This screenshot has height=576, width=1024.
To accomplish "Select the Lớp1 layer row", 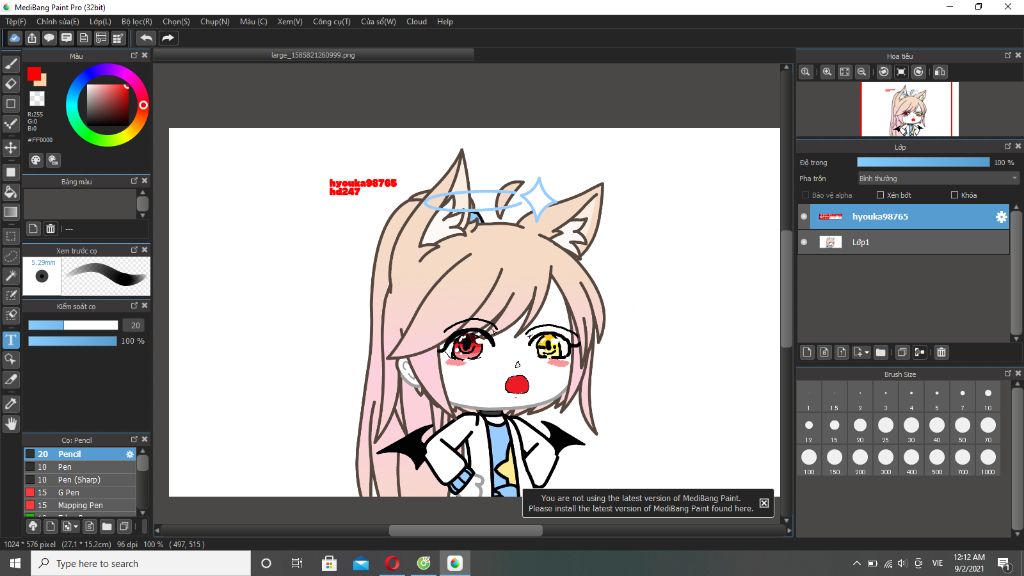I will 903,242.
